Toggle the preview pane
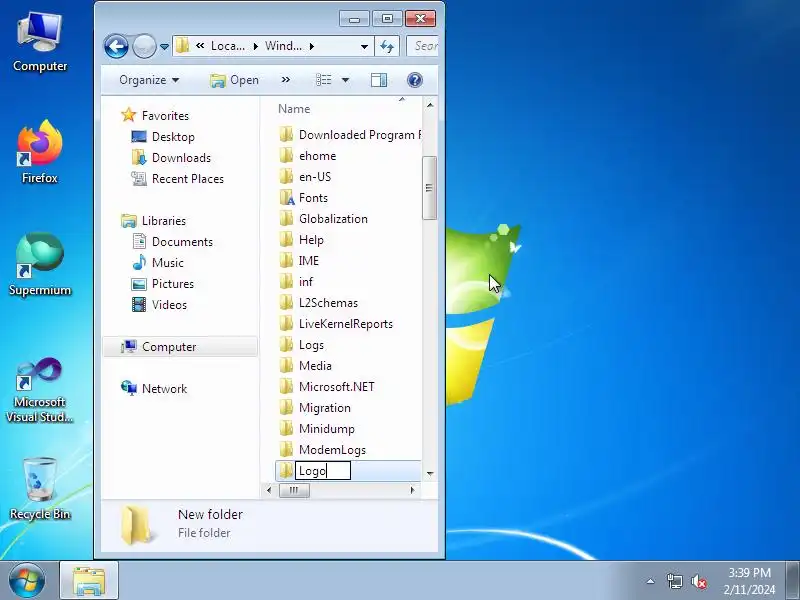800x600 pixels. [x=379, y=80]
